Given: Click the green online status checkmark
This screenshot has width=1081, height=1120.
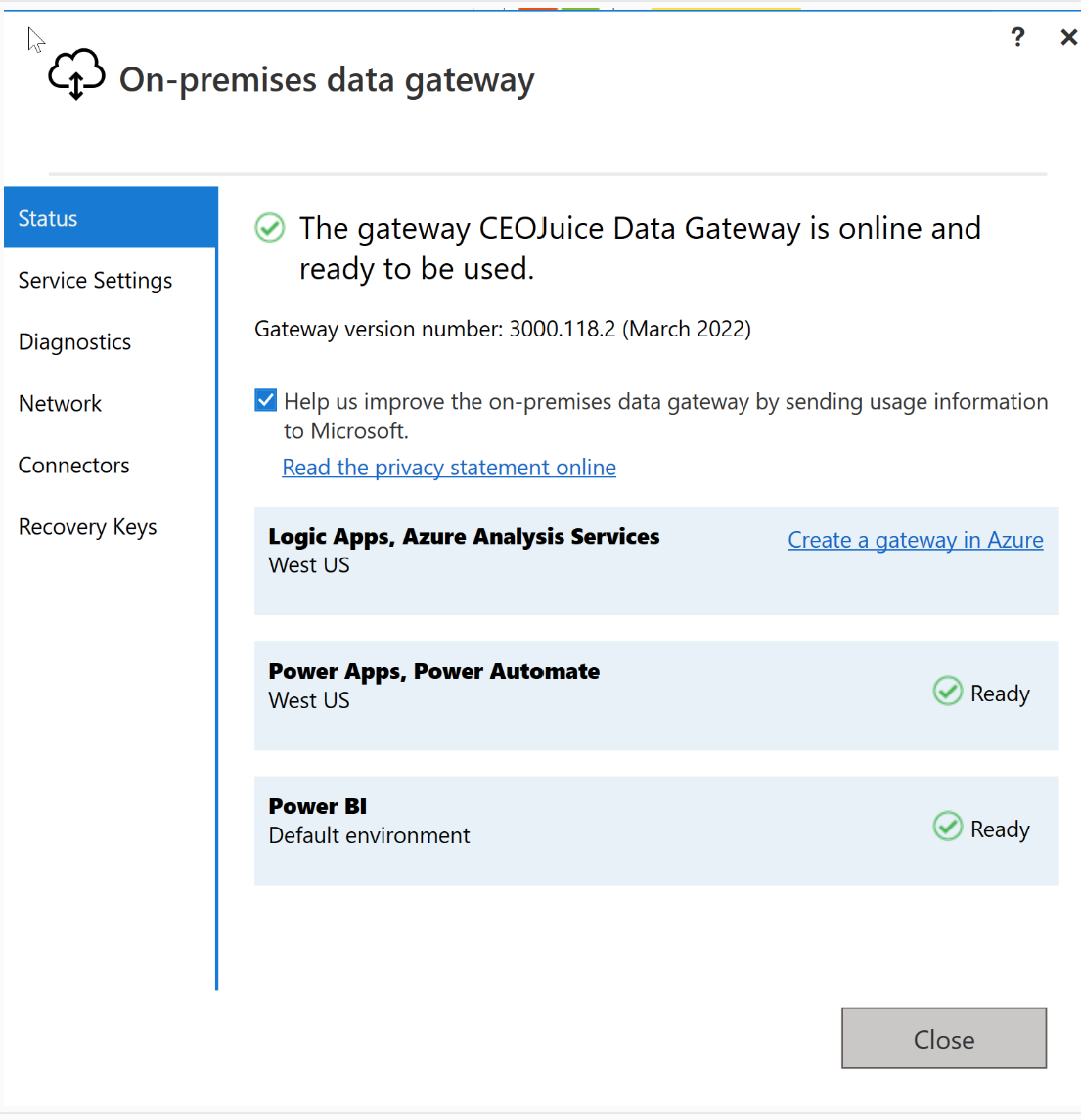Looking at the screenshot, I should [x=270, y=229].
